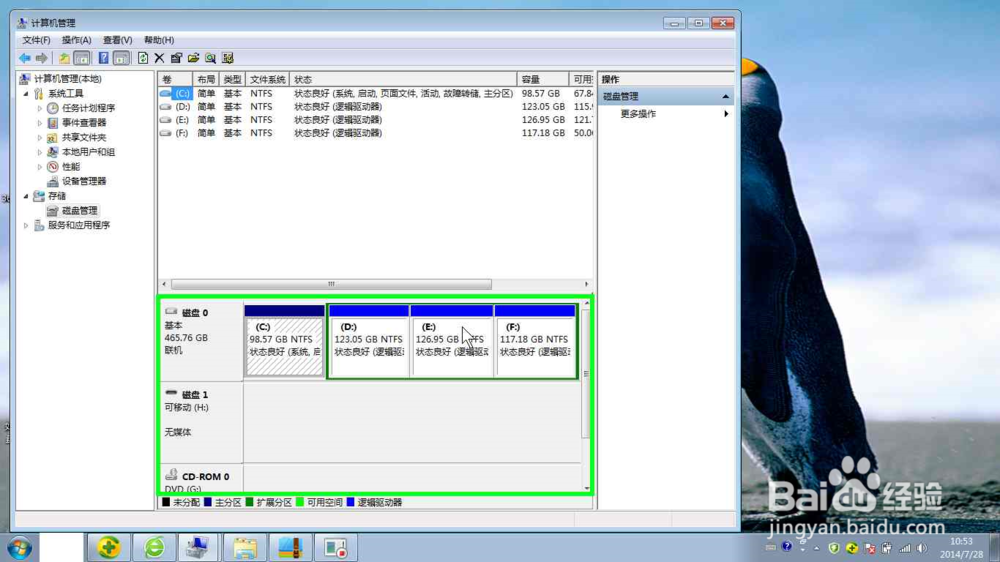Click the refresh toolbar icon
Image resolution: width=1000 pixels, height=562 pixels.
pos(143,58)
